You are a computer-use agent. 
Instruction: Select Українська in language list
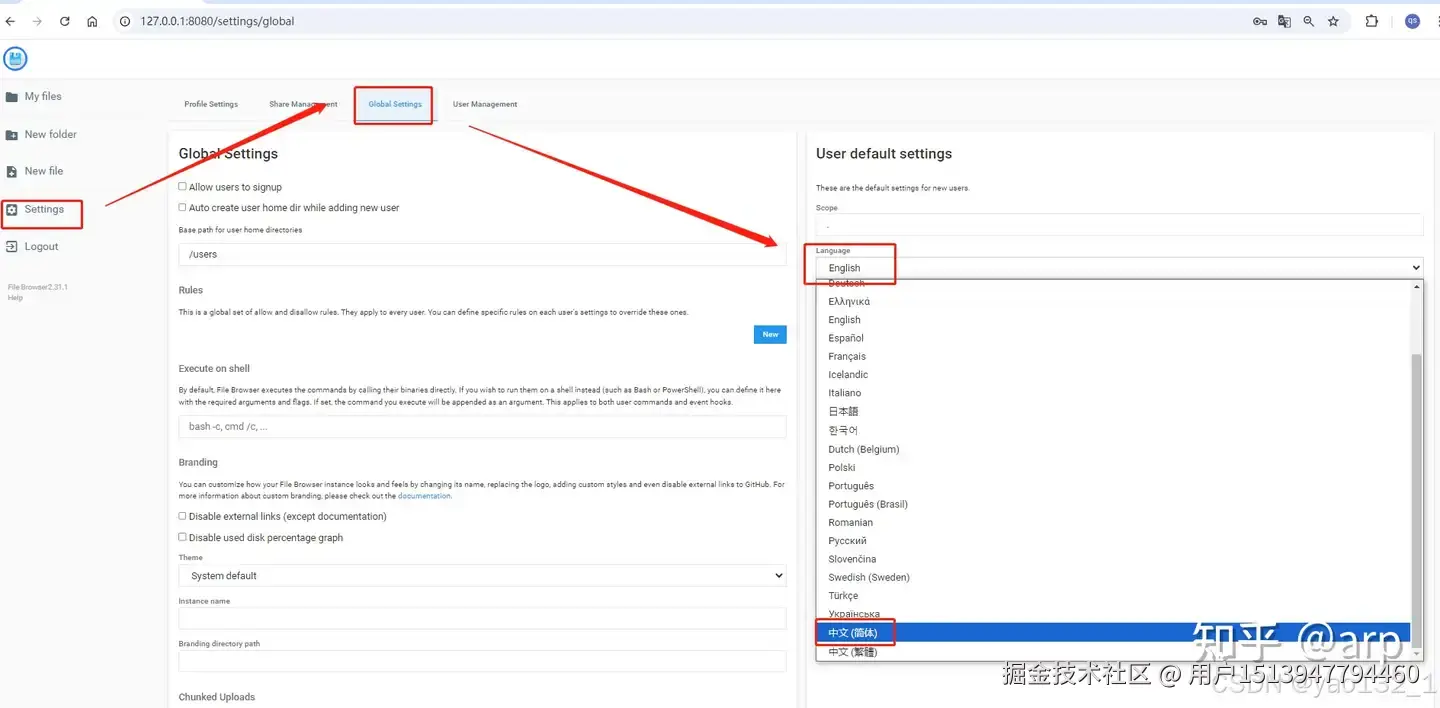click(1113, 614)
